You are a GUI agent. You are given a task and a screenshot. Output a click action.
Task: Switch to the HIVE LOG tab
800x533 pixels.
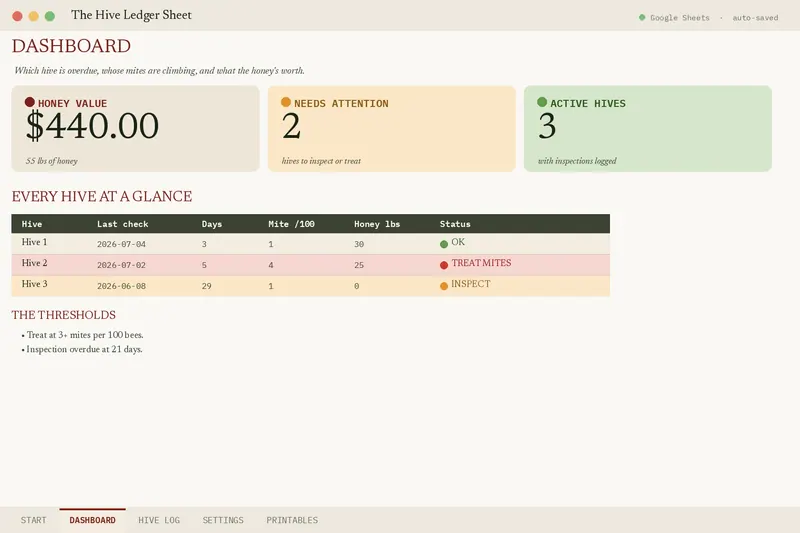[x=159, y=520]
